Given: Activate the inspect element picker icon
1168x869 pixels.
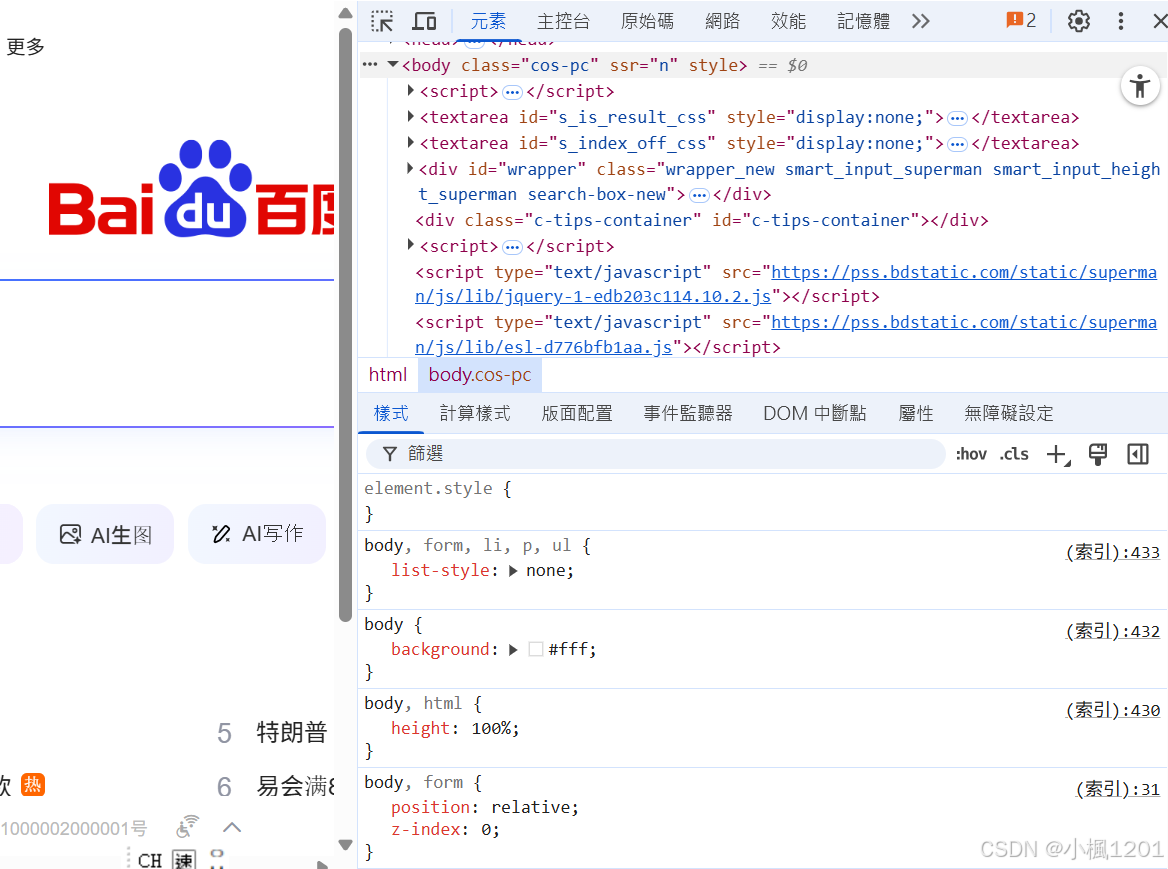Looking at the screenshot, I should pyautogui.click(x=382, y=21).
